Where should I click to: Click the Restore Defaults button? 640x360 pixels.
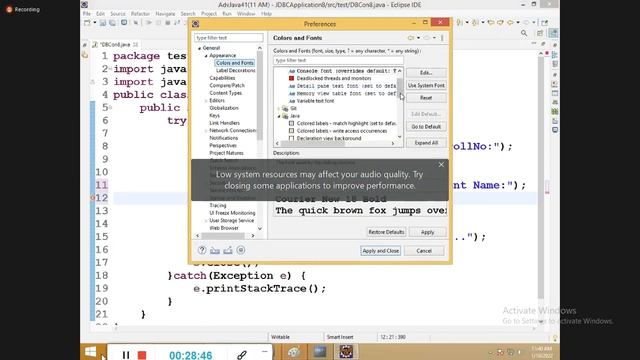coord(386,232)
